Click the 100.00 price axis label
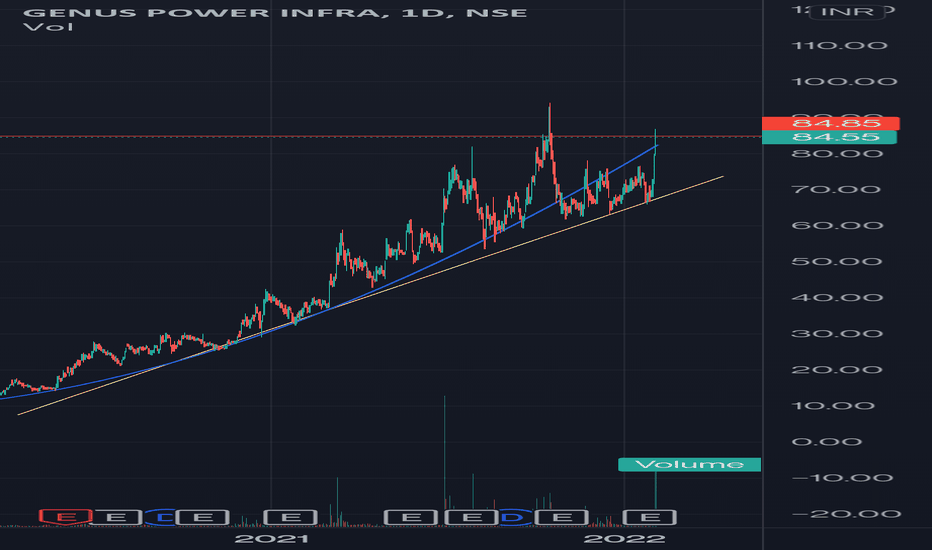This screenshot has height=550, width=932. click(x=844, y=81)
